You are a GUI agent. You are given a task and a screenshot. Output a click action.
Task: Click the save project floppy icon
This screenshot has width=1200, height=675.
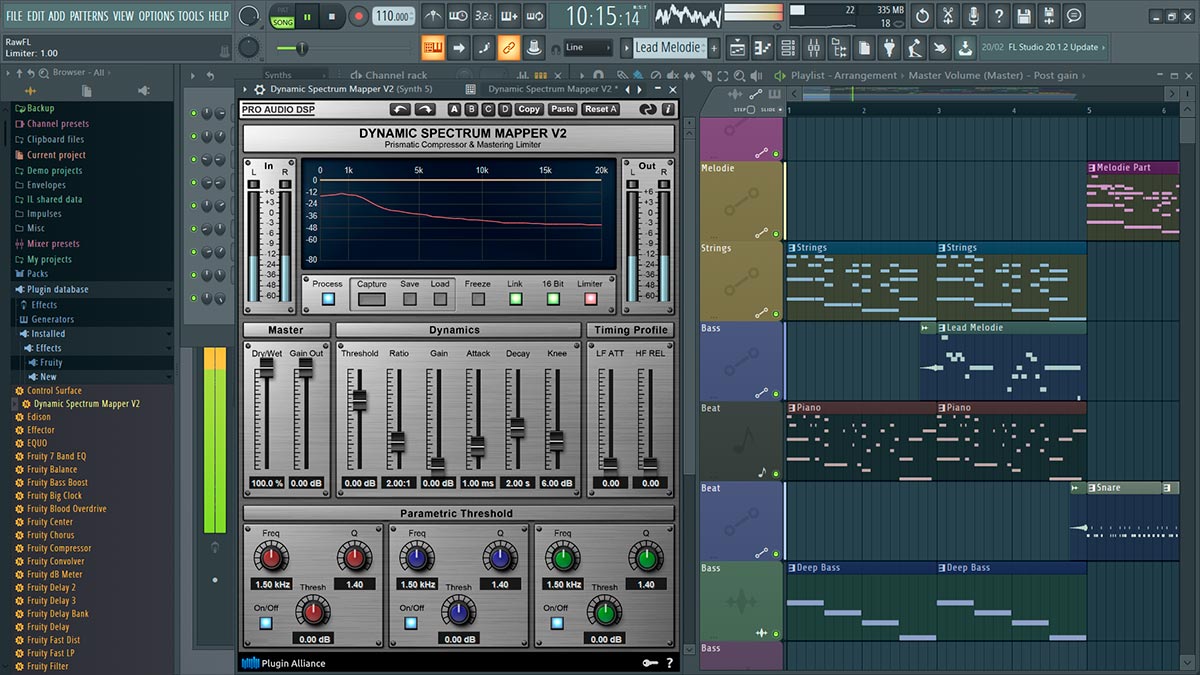1023,16
